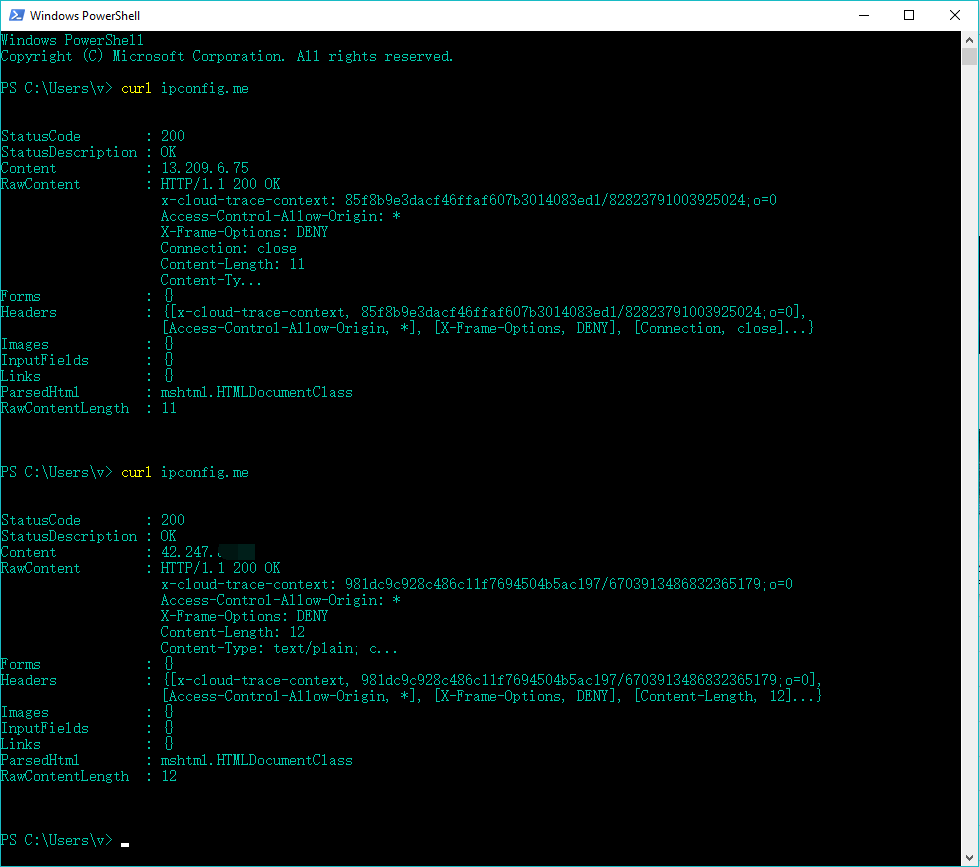Image resolution: width=980 pixels, height=867 pixels.
Task: Click the empty prompt with the blinking cursor
Action: pos(65,840)
